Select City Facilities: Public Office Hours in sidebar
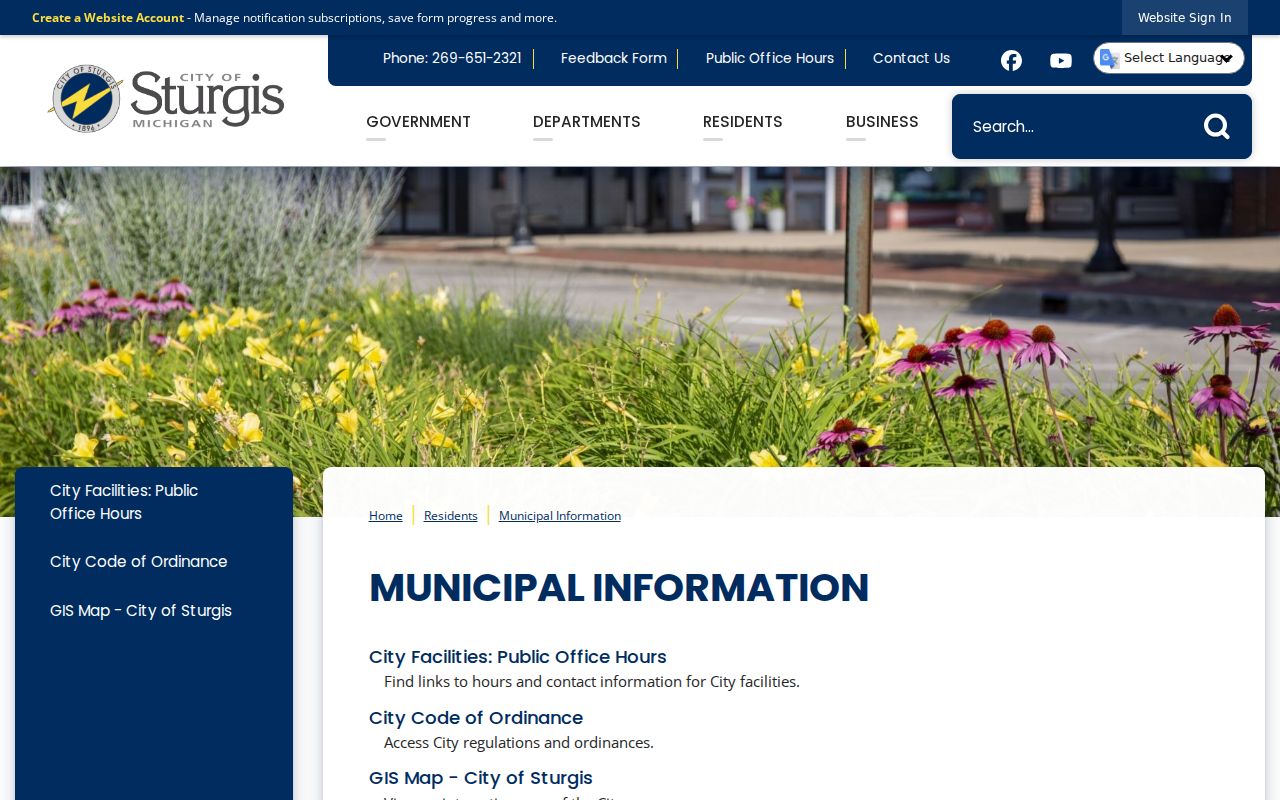 [x=124, y=502]
